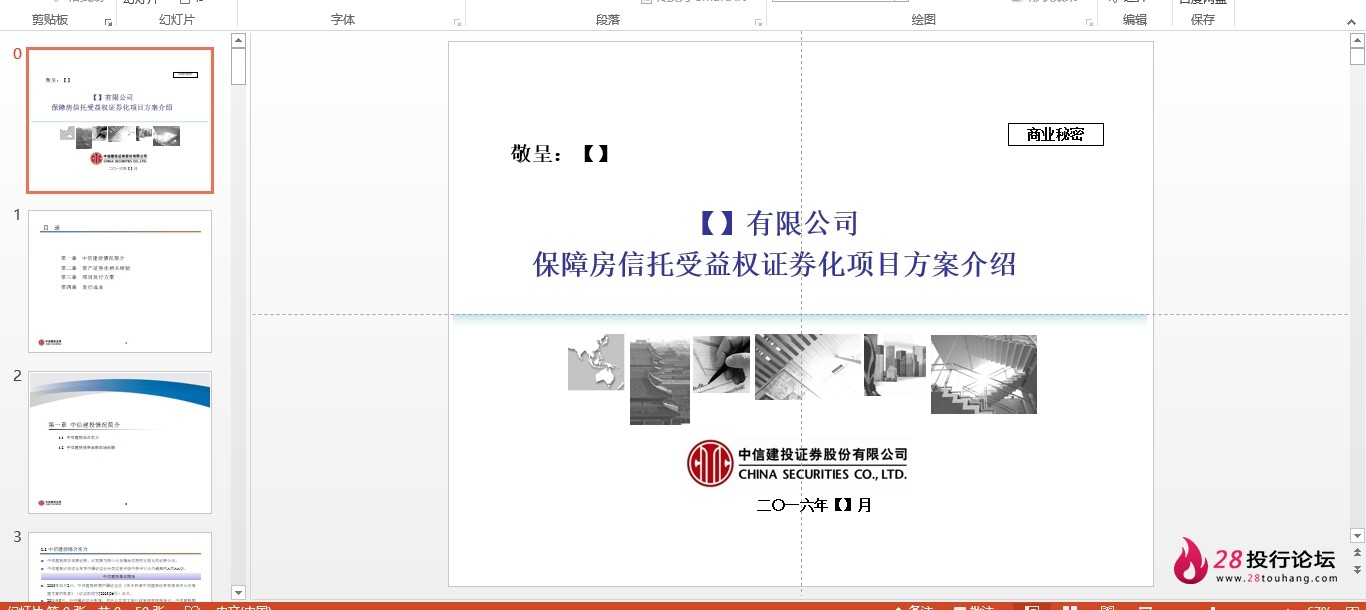
Task: Click the thumbnail pane scroll-down arrow
Action: tap(238, 592)
